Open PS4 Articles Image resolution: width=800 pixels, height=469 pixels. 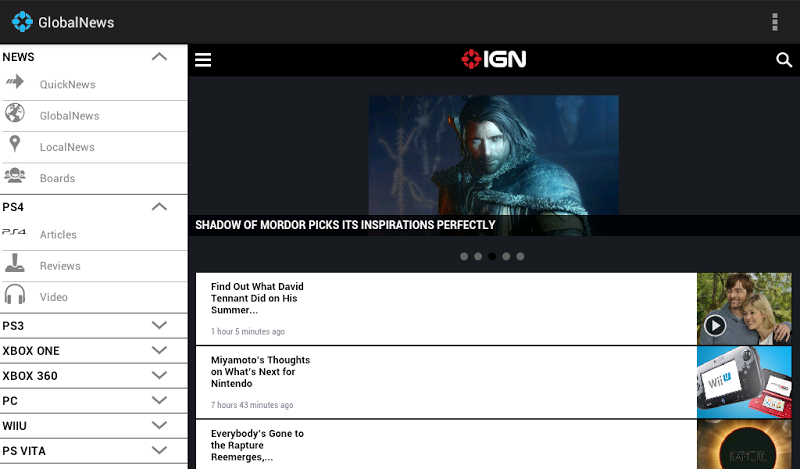coord(94,235)
